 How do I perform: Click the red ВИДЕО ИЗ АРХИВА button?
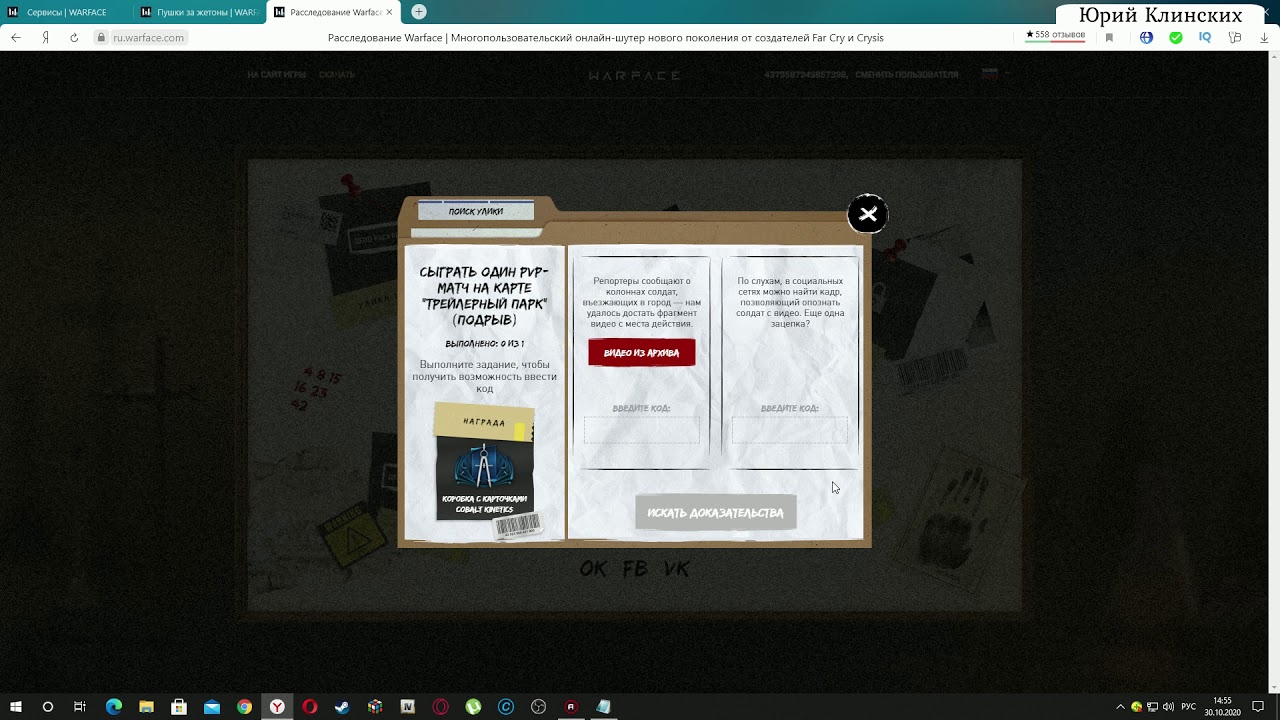(x=641, y=353)
